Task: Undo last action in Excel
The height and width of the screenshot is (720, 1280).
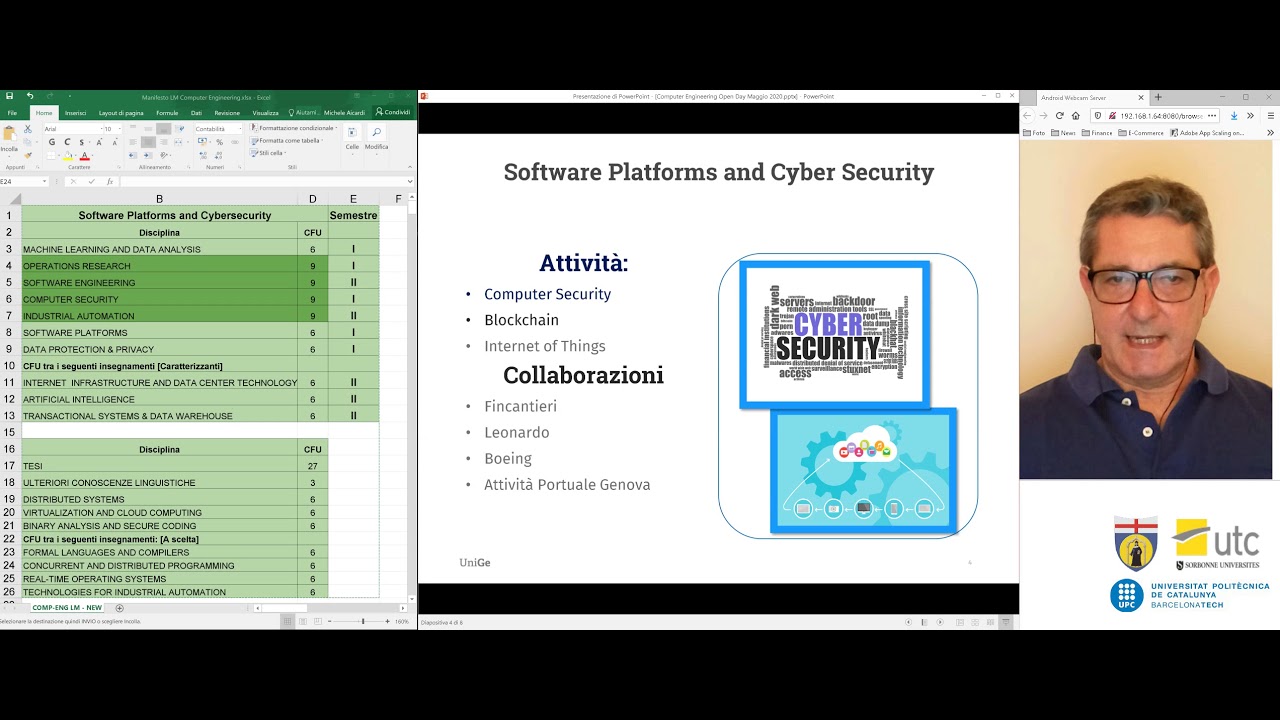Action: coord(30,96)
